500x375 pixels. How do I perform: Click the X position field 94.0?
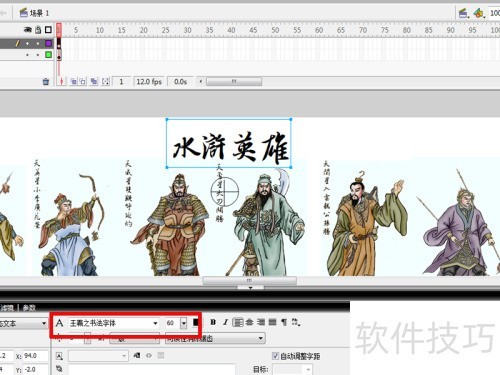point(35,356)
